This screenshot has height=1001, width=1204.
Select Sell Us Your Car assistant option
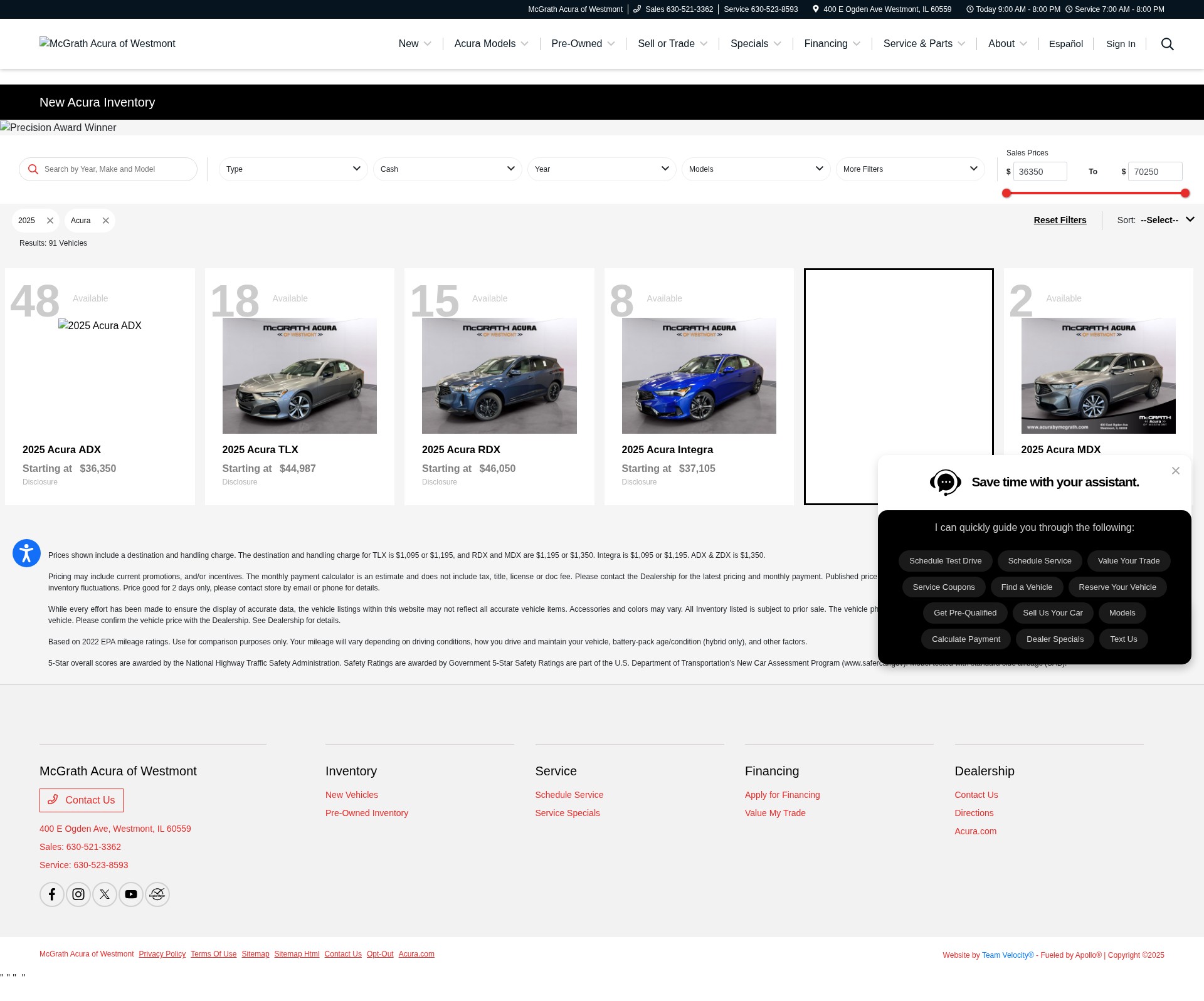(x=1052, y=613)
